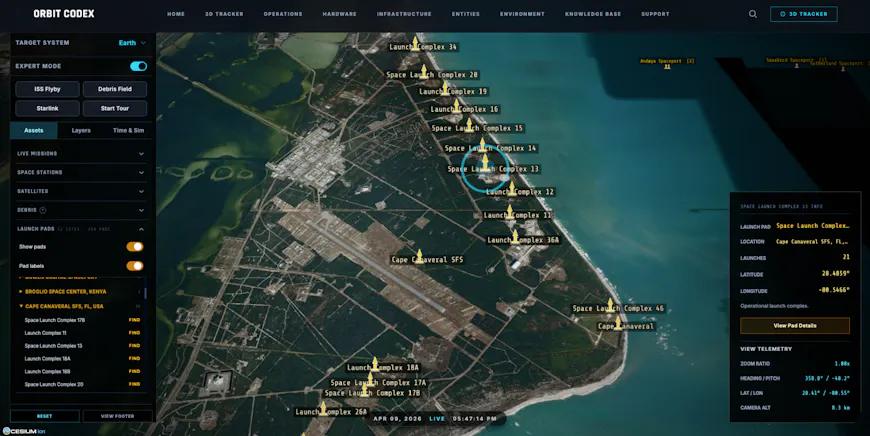This screenshot has width=870, height=436.
Task: Open the 3D Tracker nav menu item
Action: [x=224, y=14]
